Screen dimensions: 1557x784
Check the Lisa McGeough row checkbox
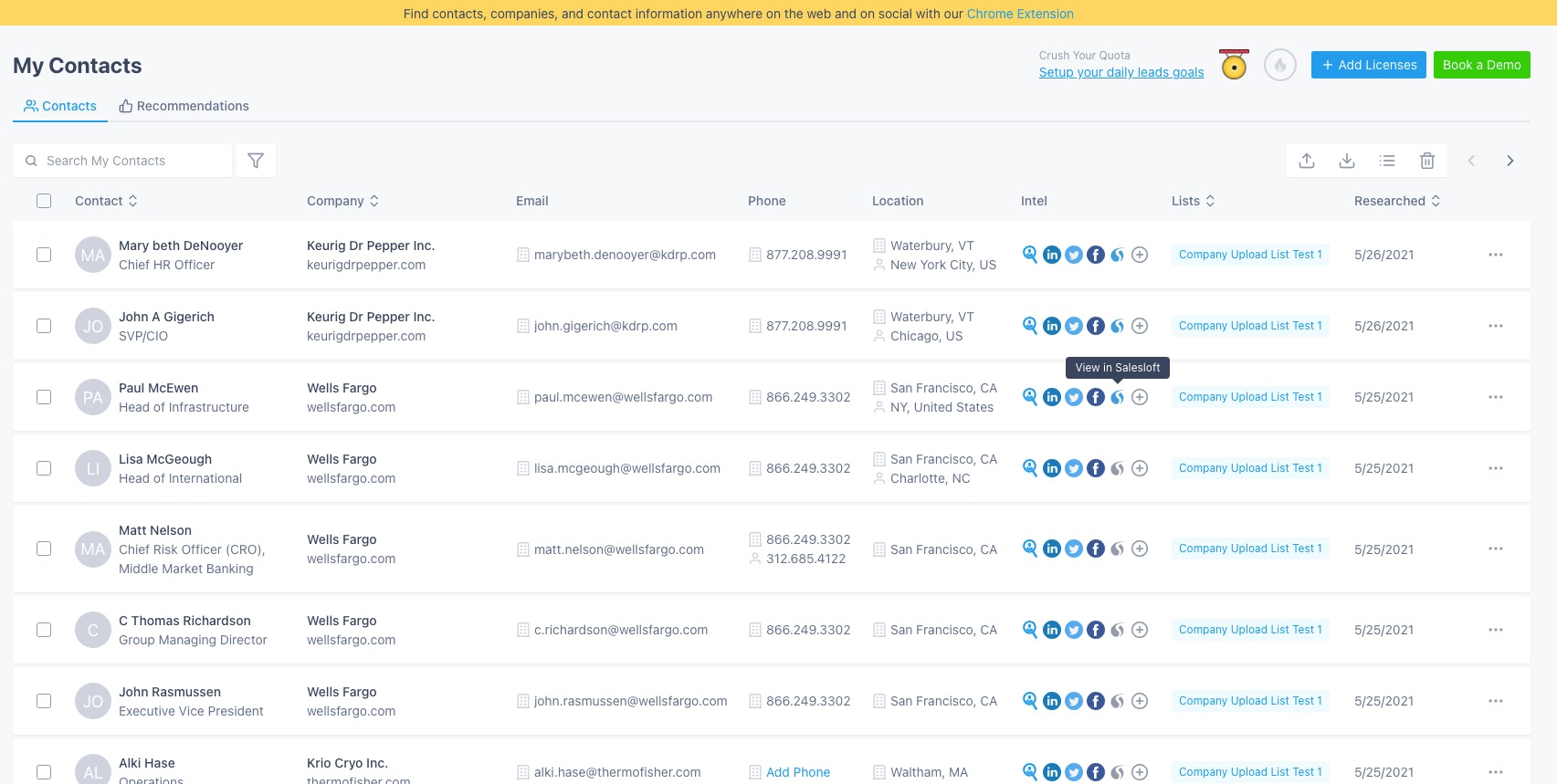click(x=44, y=468)
